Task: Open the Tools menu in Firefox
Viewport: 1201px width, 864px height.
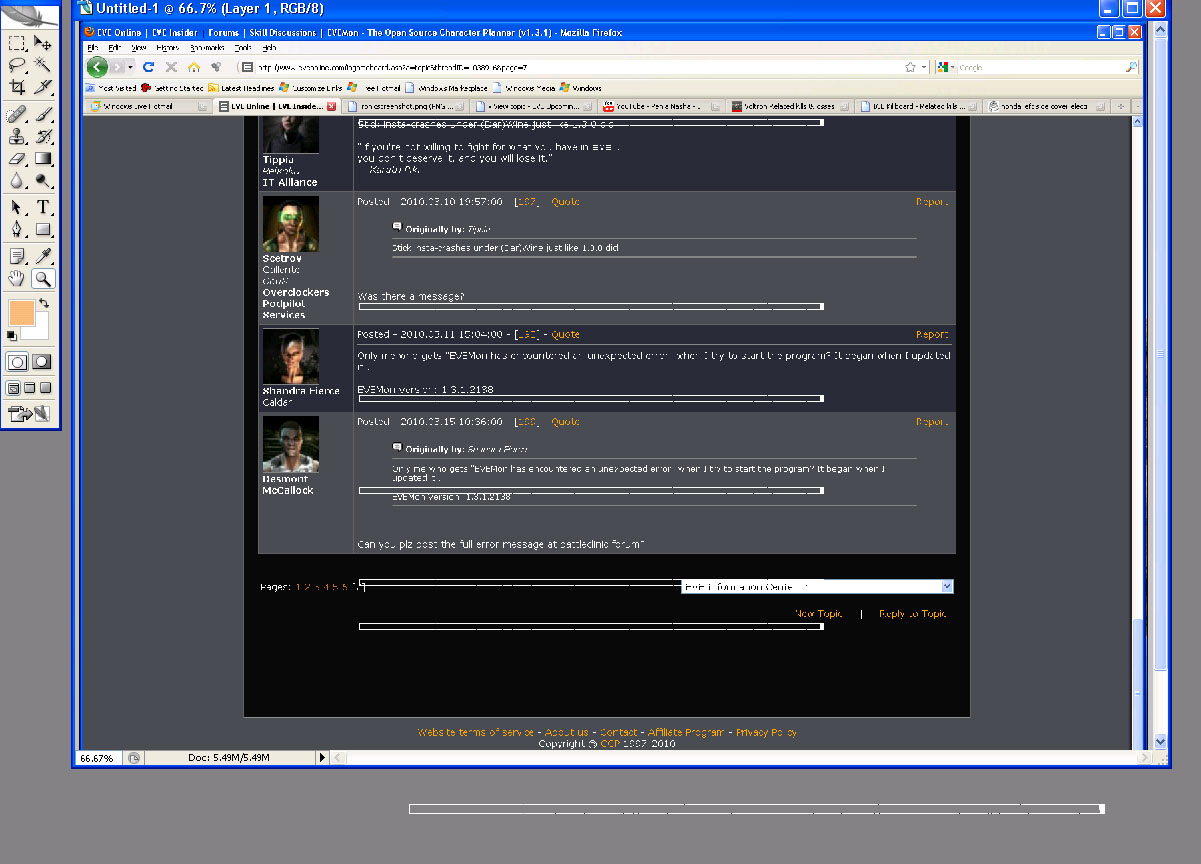Action: 243,48
